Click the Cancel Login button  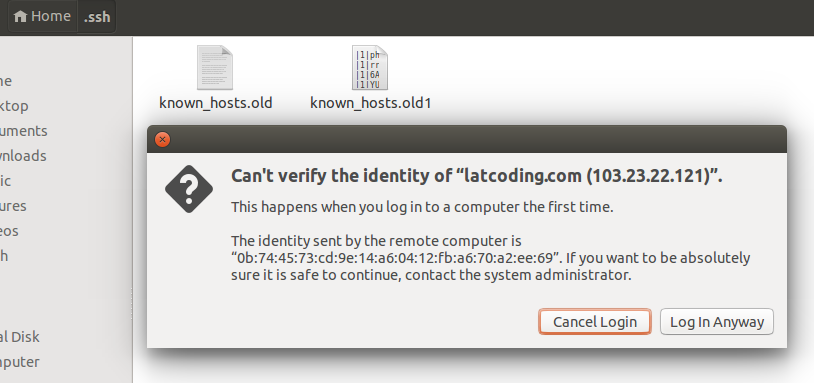tap(595, 322)
